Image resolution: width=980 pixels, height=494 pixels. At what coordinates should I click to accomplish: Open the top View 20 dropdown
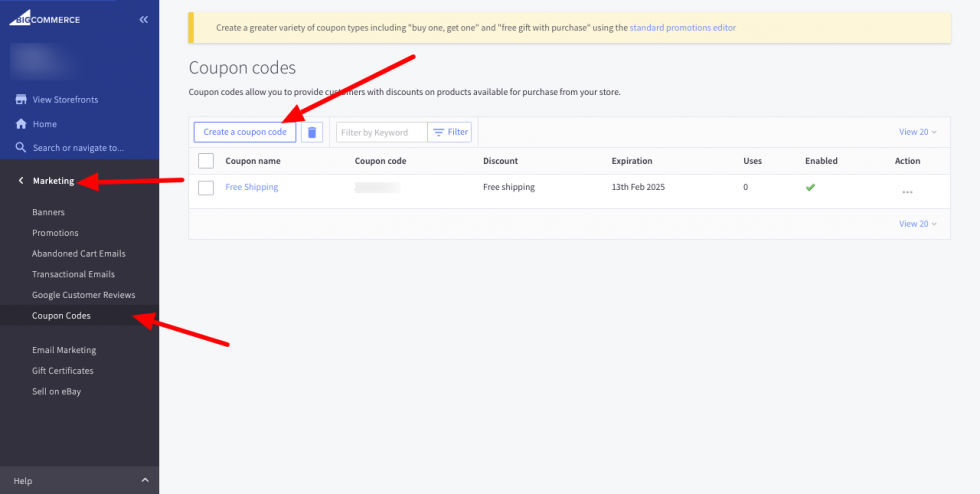point(918,132)
